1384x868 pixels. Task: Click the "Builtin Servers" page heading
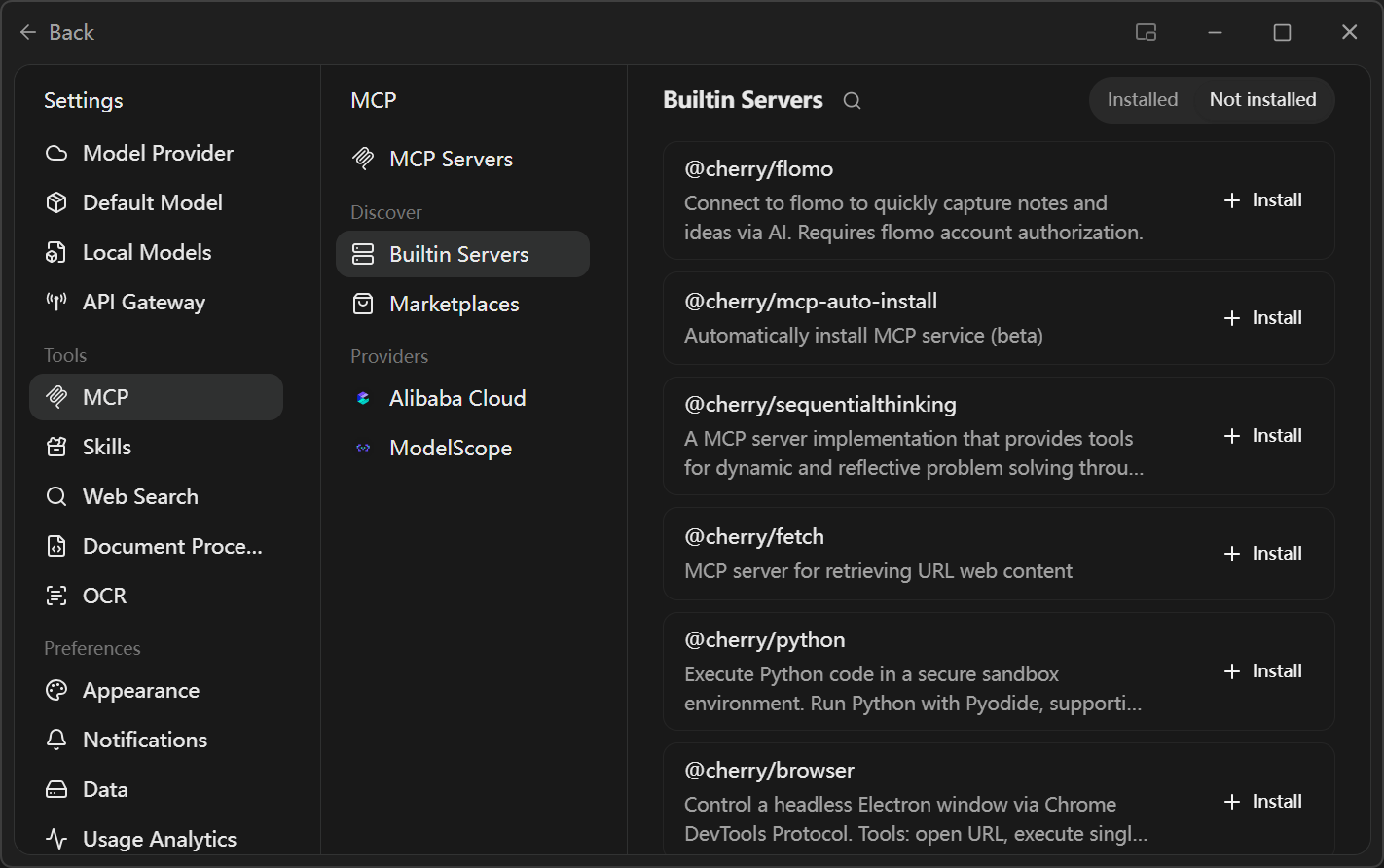point(743,100)
